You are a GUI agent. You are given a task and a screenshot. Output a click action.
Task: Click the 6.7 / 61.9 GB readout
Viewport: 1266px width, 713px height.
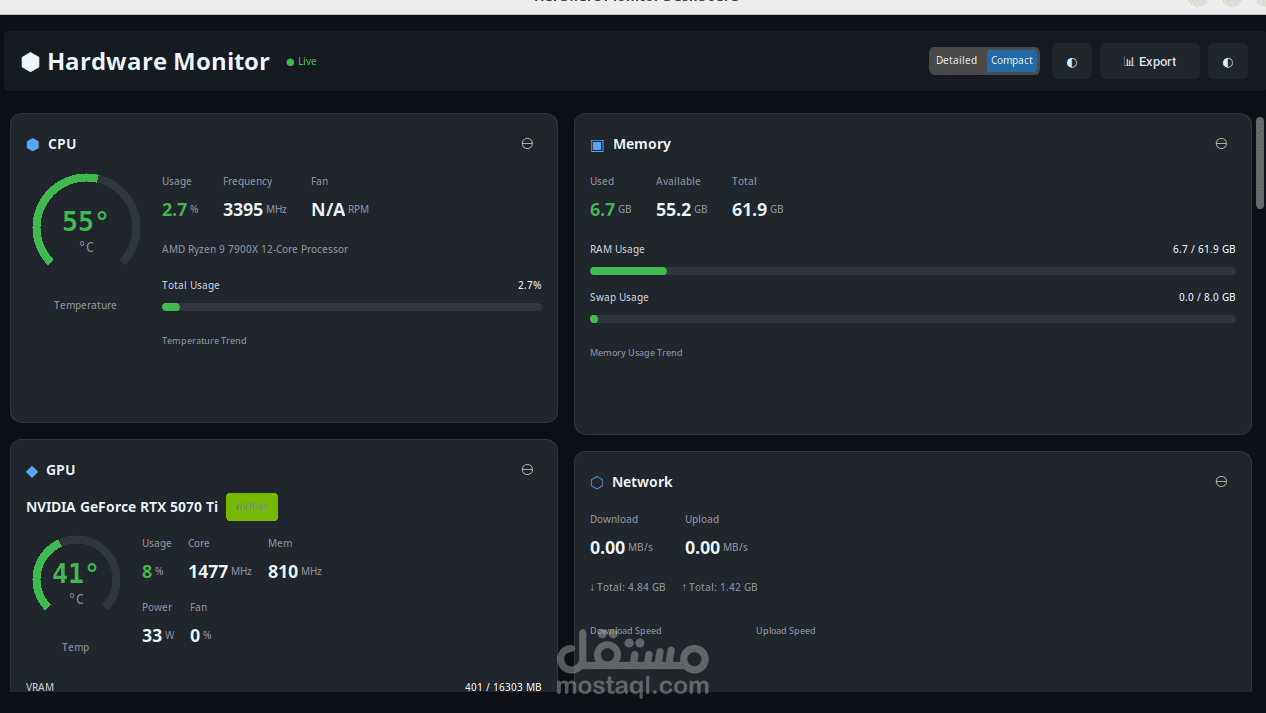(1204, 249)
